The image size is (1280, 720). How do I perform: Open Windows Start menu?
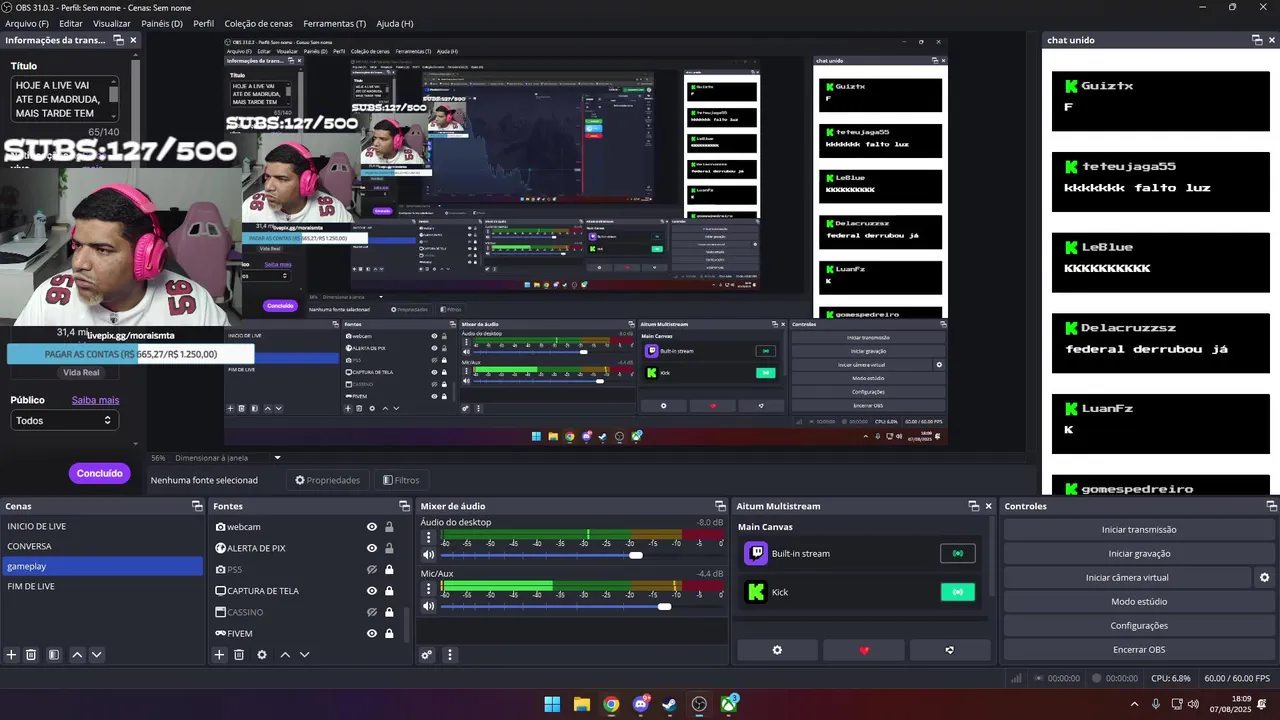pos(552,704)
